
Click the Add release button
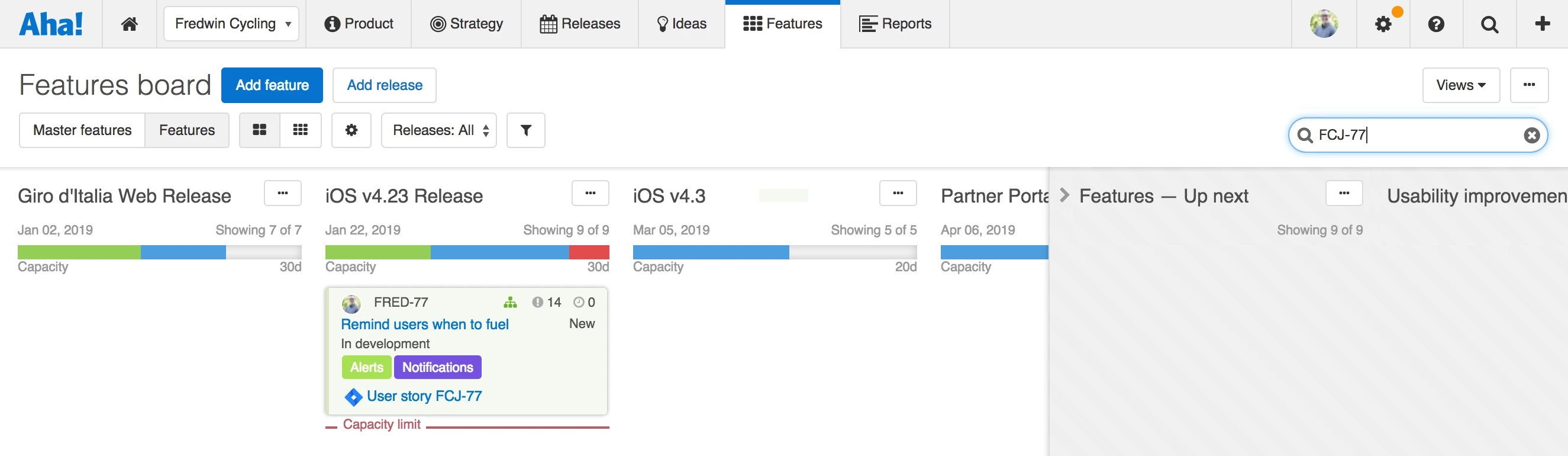pos(385,85)
